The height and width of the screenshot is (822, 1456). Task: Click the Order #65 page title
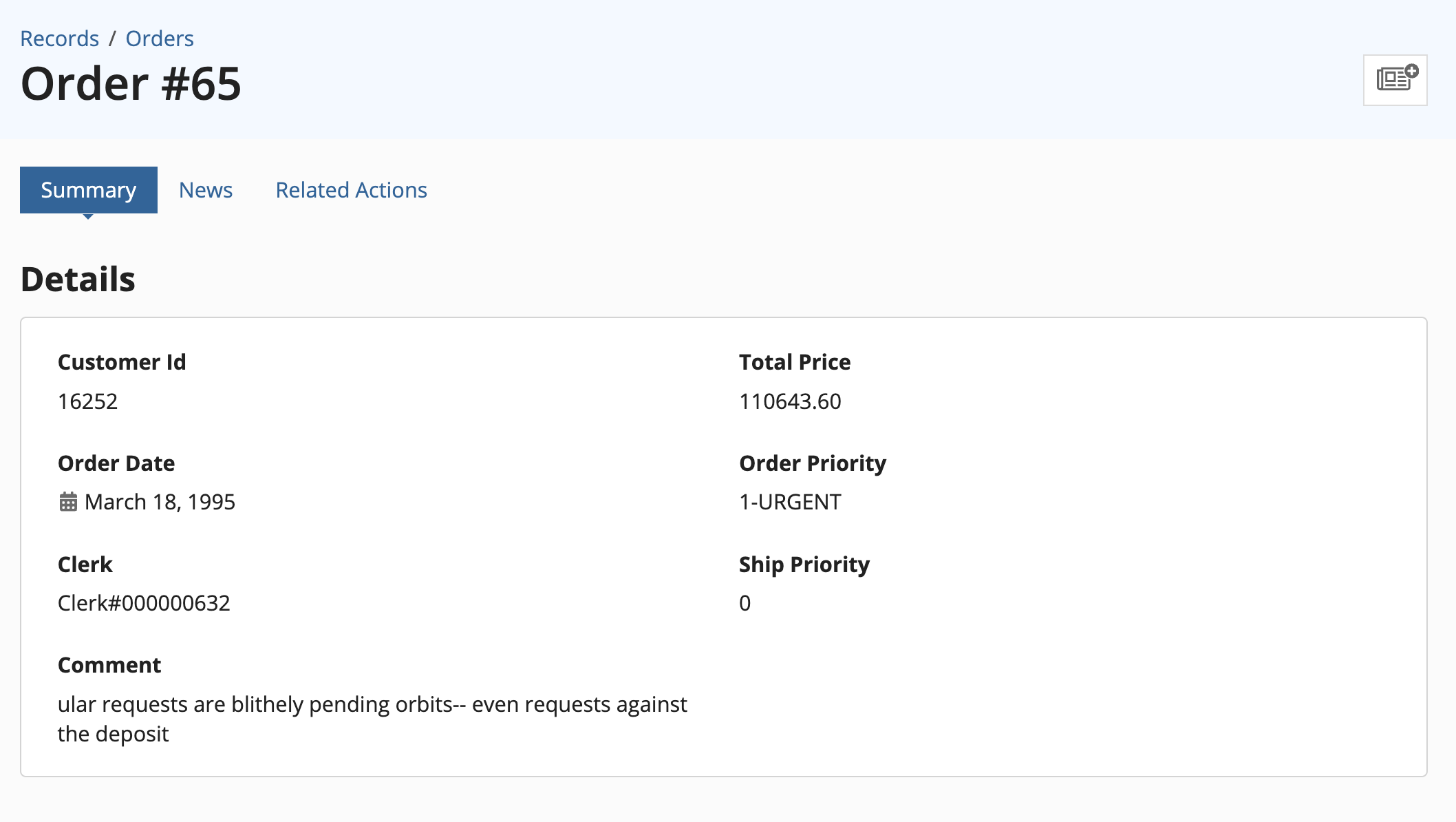tap(131, 83)
